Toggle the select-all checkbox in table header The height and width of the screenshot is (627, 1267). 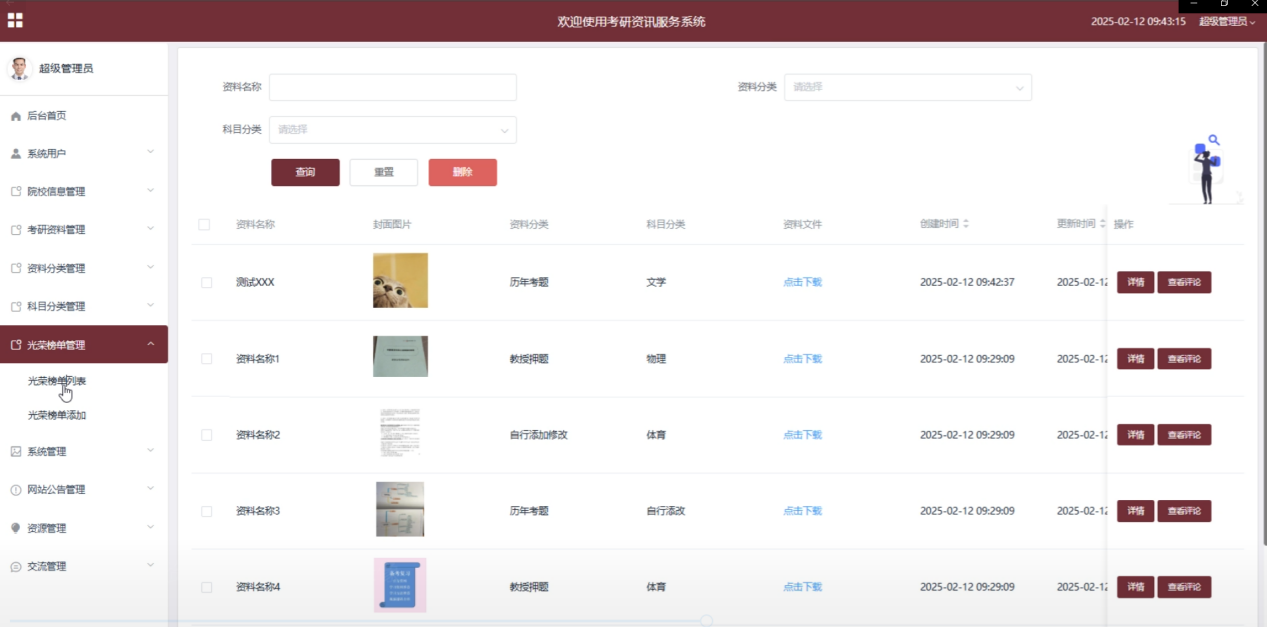click(x=204, y=225)
